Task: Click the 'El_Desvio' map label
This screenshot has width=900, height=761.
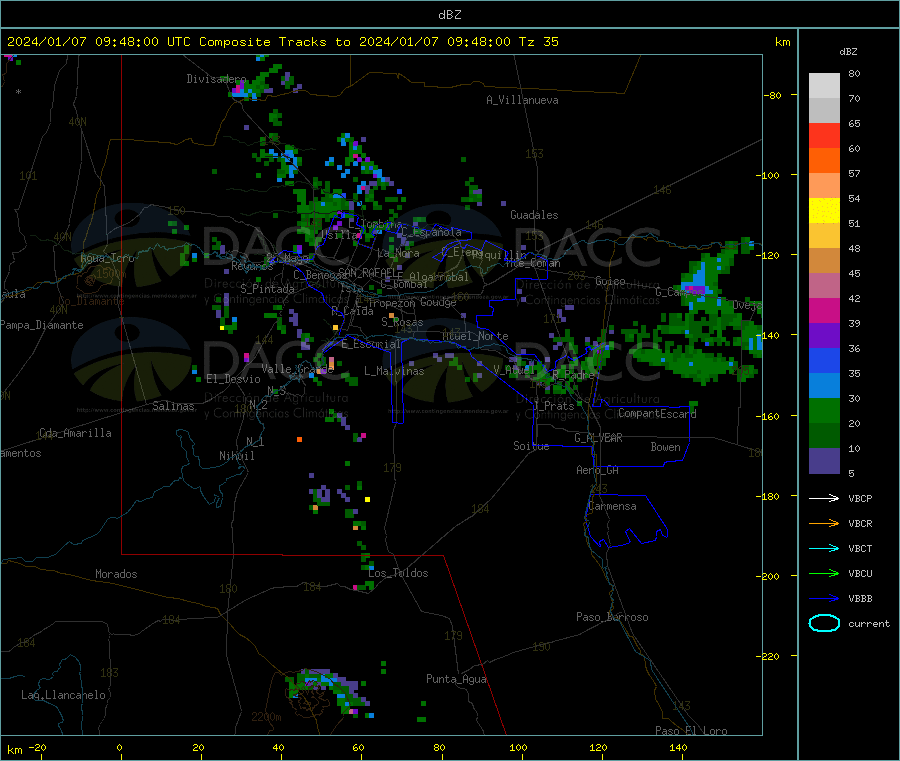Action: click(x=233, y=379)
